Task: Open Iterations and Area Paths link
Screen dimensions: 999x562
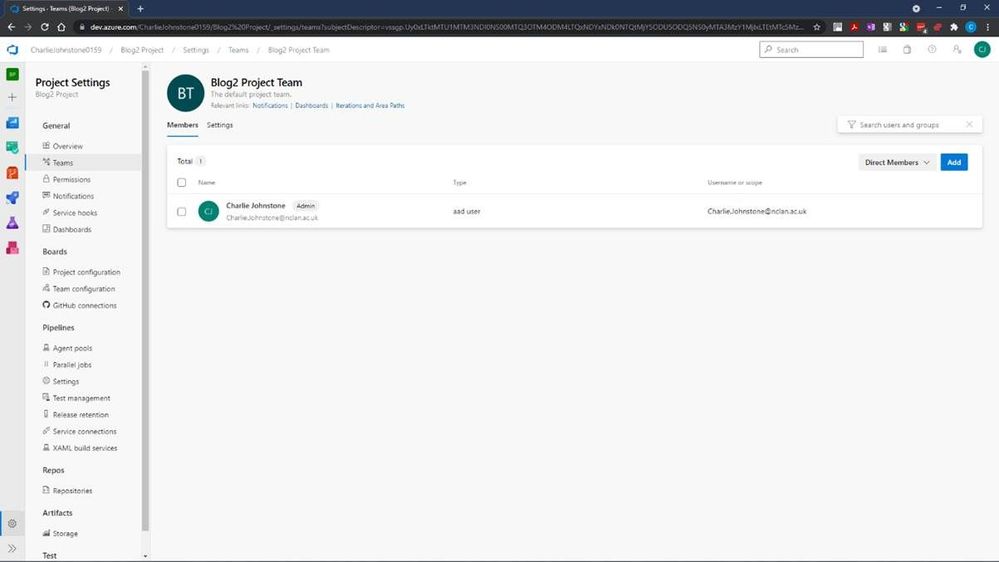Action: pyautogui.click(x=370, y=106)
